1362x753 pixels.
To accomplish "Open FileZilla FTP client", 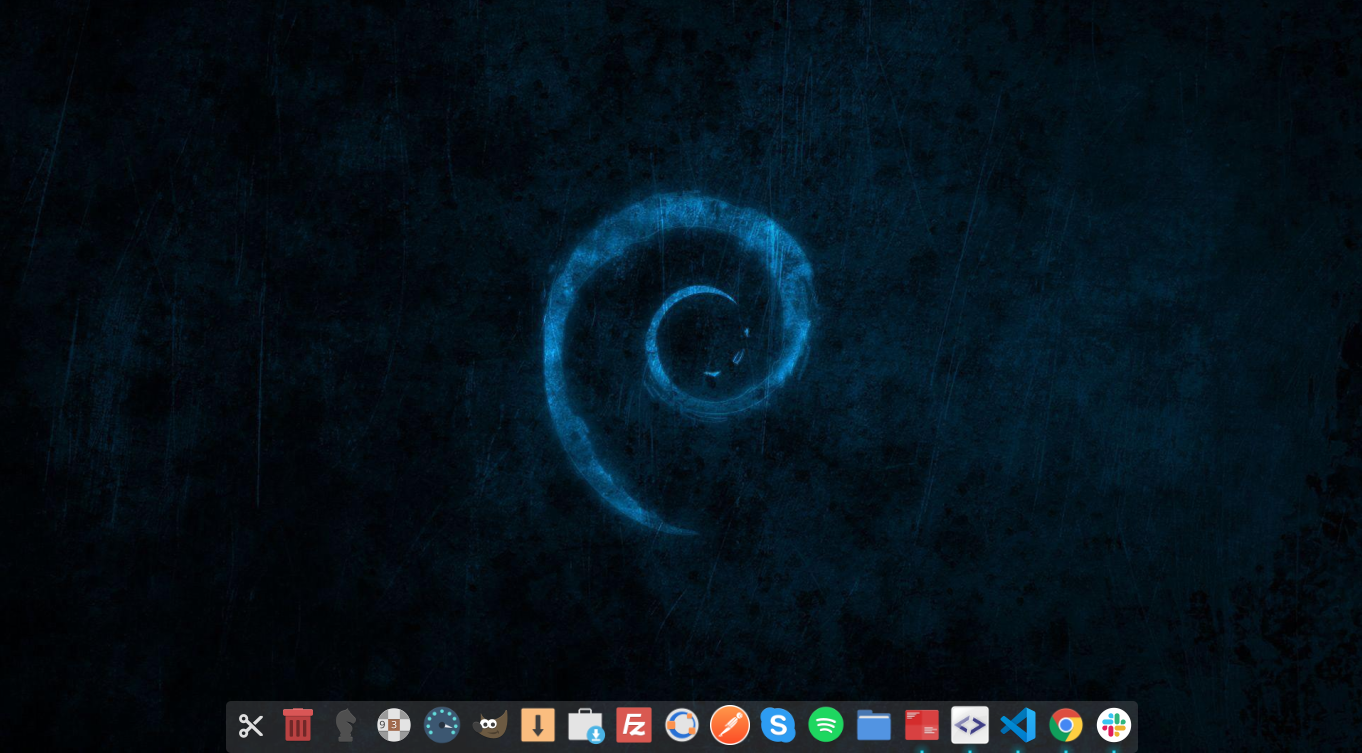I will pyautogui.click(x=634, y=725).
